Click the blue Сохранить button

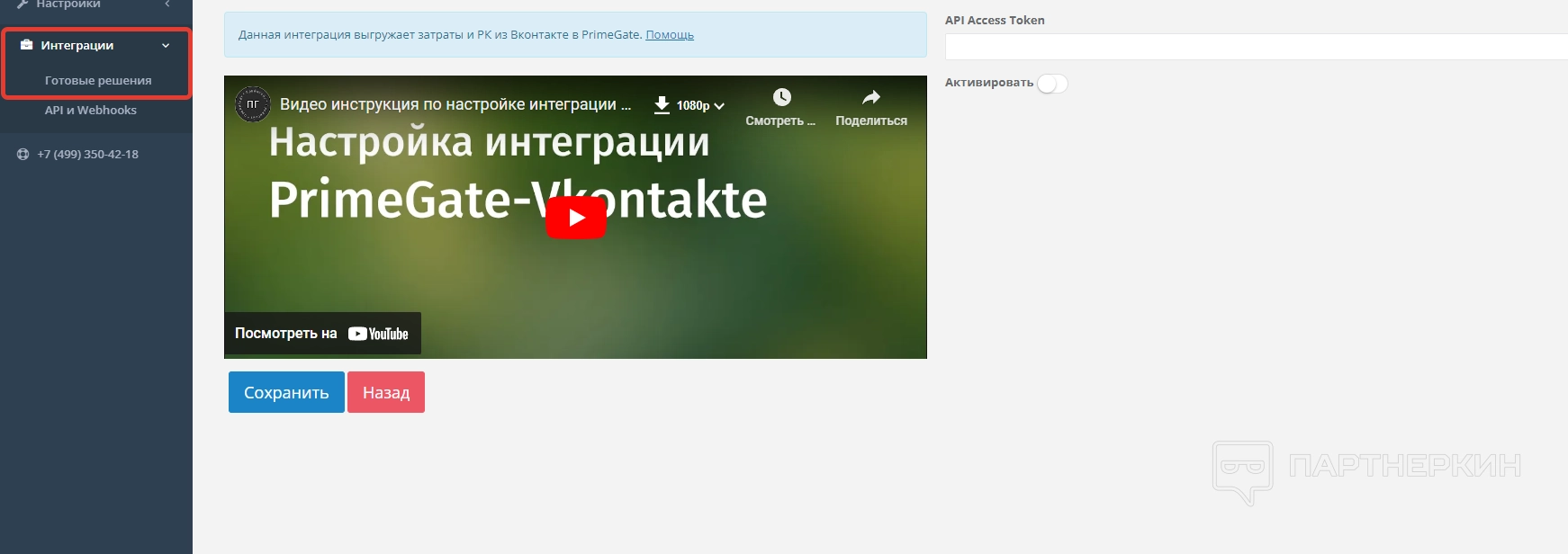286,392
